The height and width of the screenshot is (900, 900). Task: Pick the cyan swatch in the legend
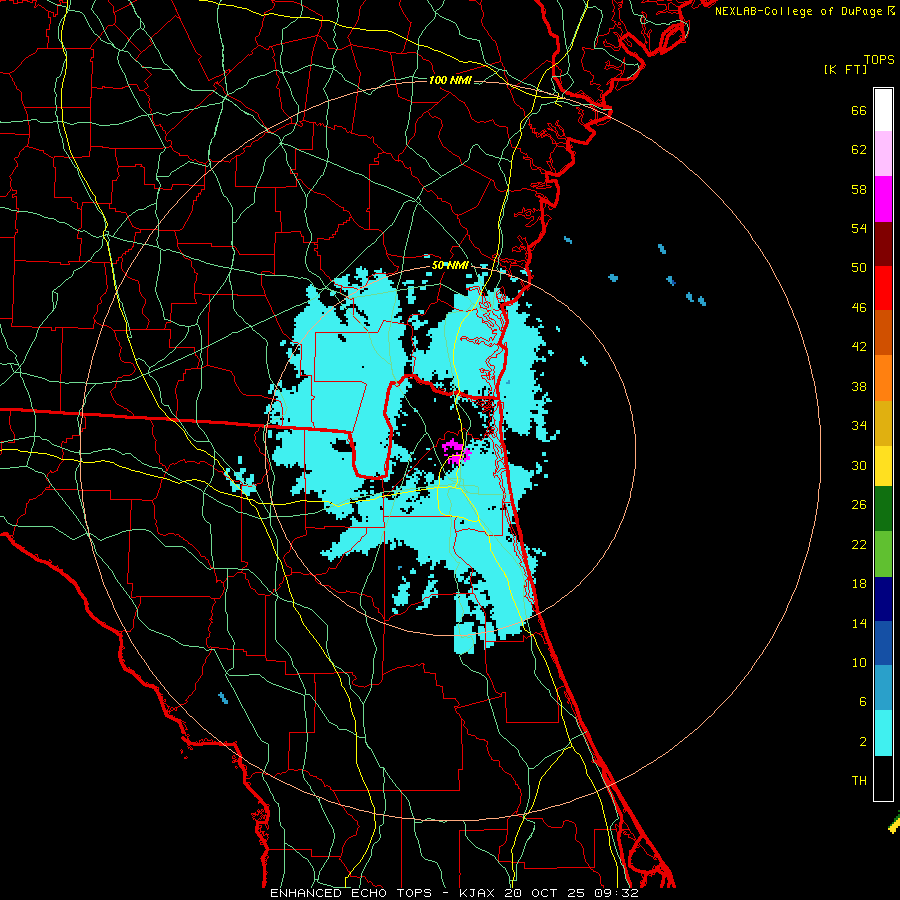[x=883, y=732]
